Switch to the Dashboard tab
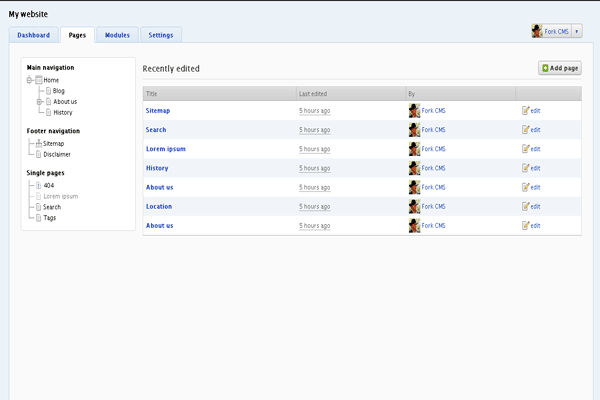600x400 pixels. click(33, 35)
